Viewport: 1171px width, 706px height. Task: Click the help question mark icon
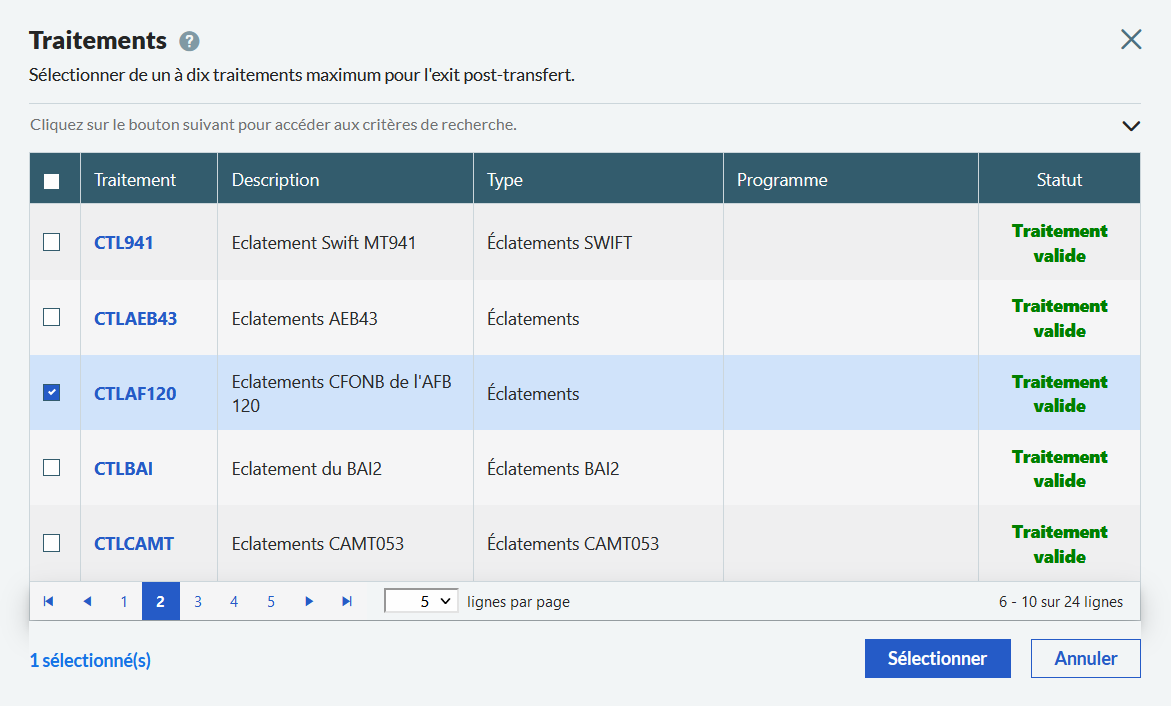(189, 41)
